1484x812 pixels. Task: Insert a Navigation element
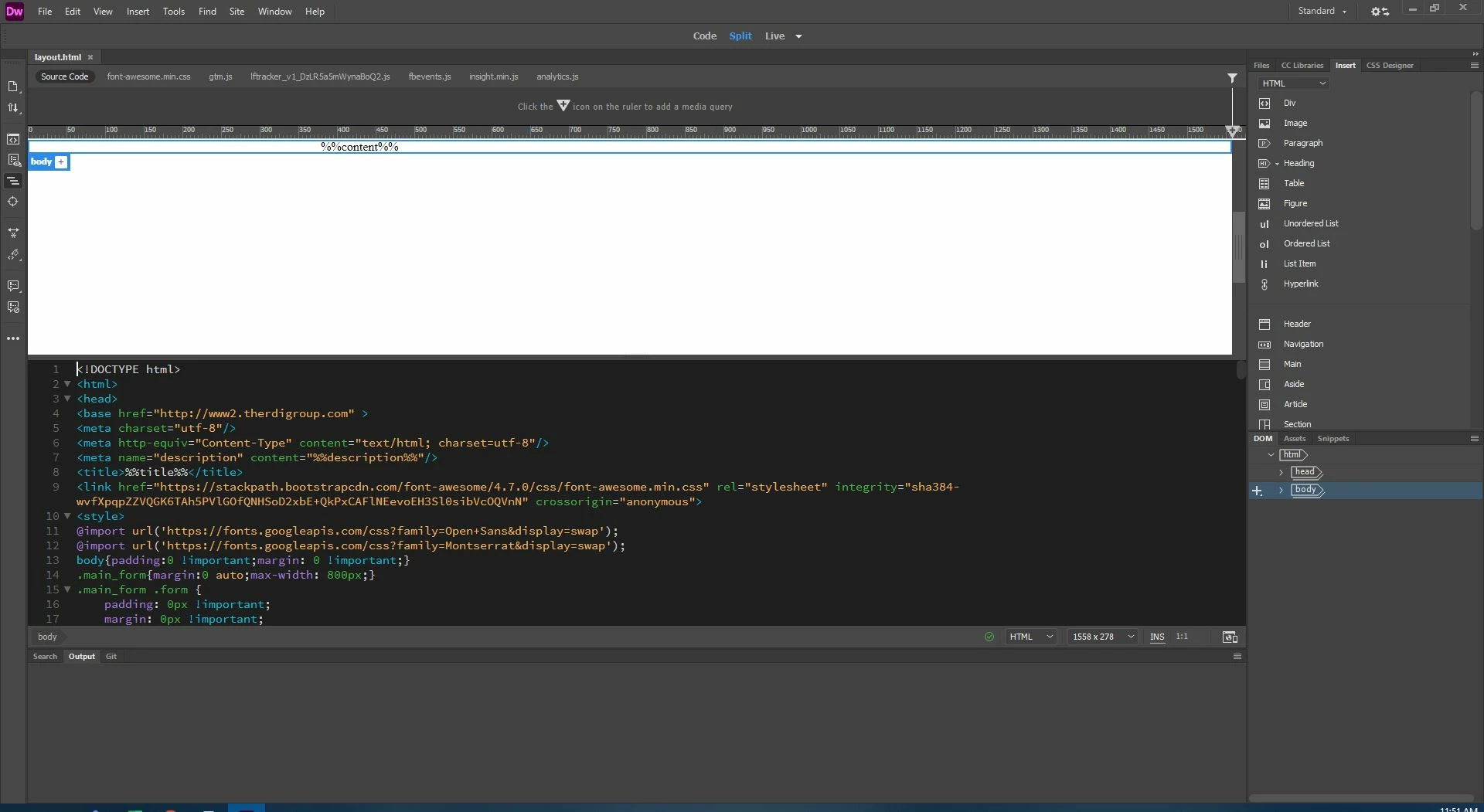(x=1302, y=345)
